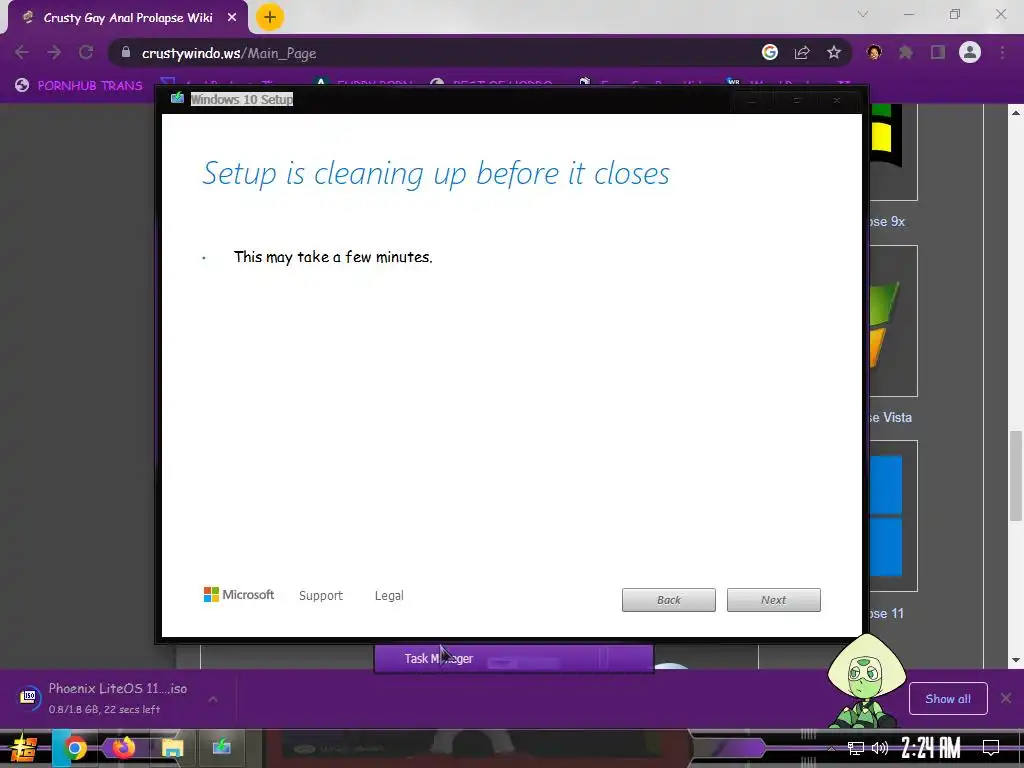Click the scrollbar down arrow

point(1016,660)
